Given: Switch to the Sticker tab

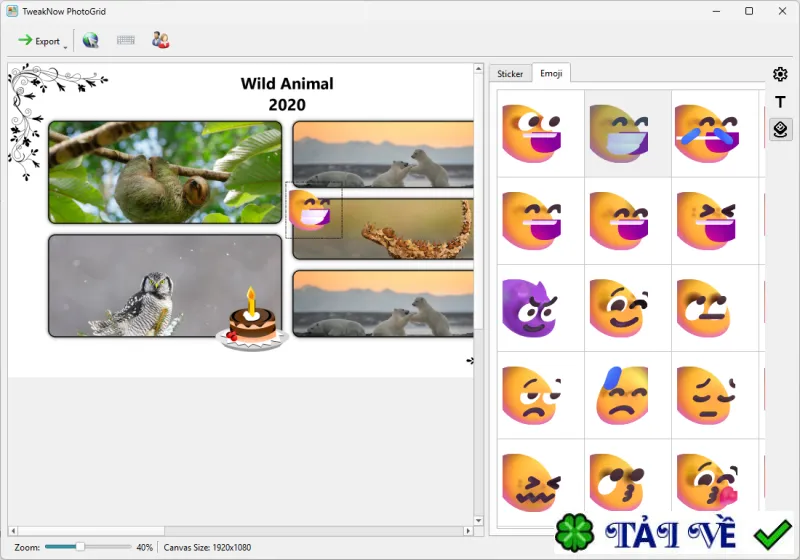Looking at the screenshot, I should [510, 73].
